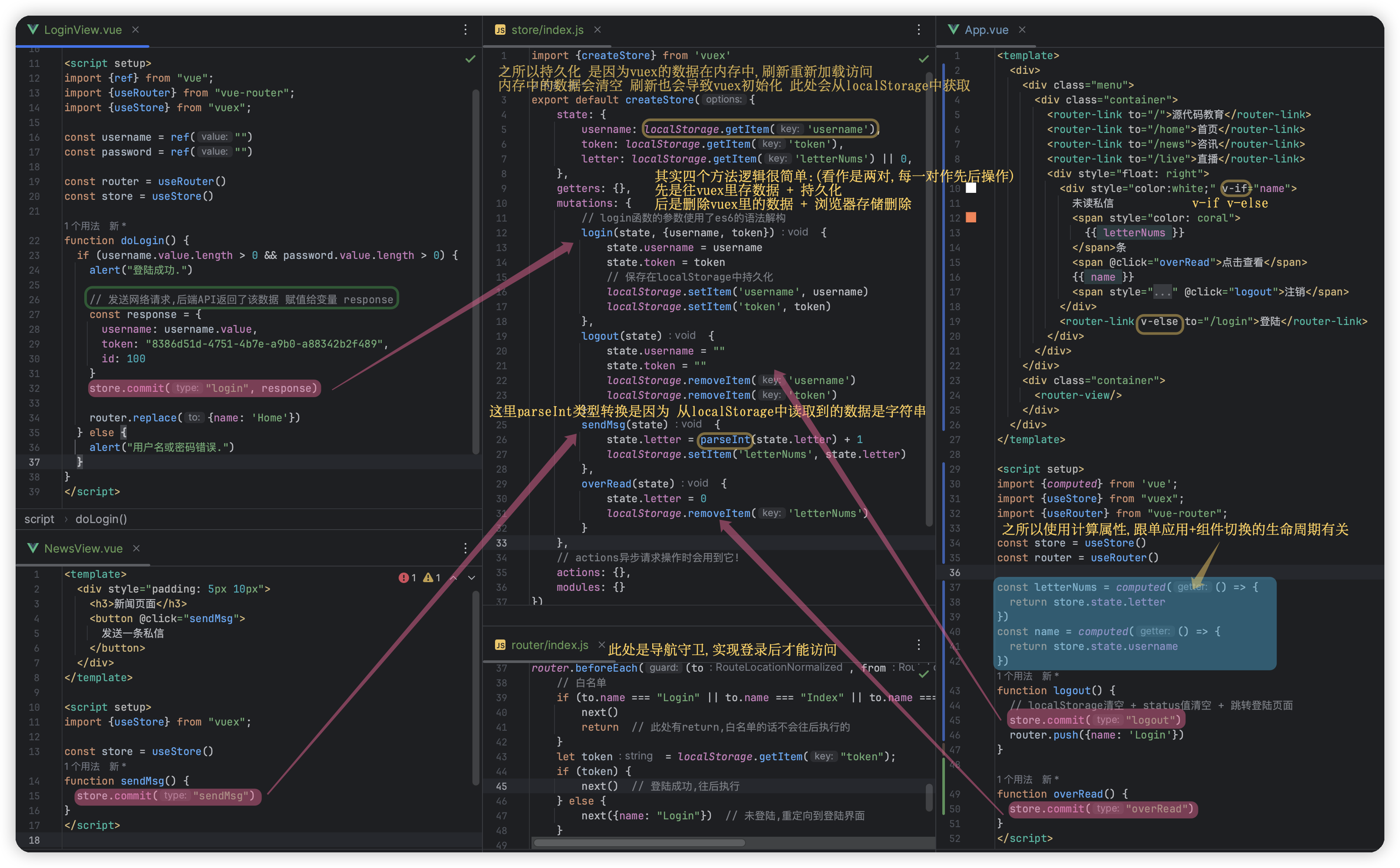Screen dimensions: 1400x868
Task: Open the three-dot tab options menu for store/index.js
Action: (x=918, y=30)
